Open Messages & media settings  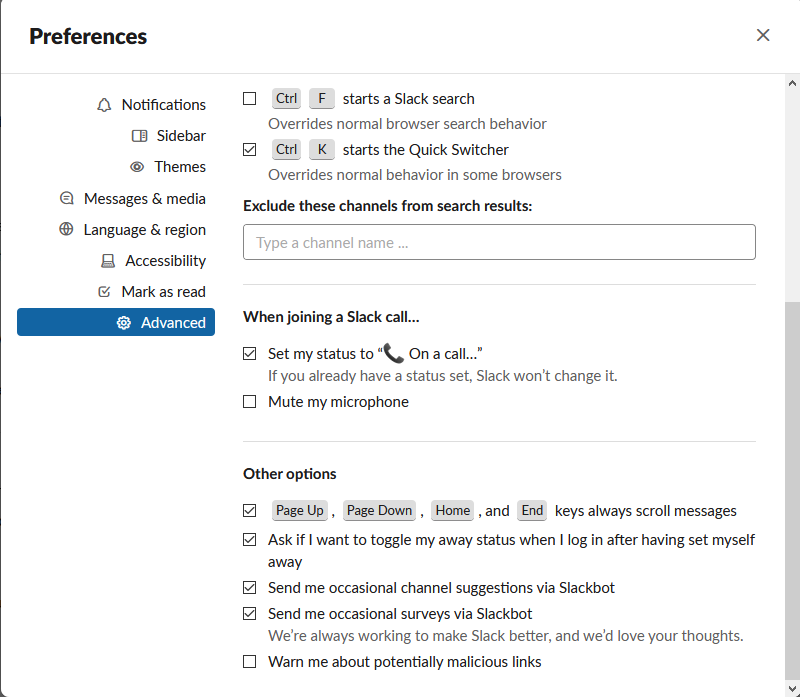coord(116,198)
